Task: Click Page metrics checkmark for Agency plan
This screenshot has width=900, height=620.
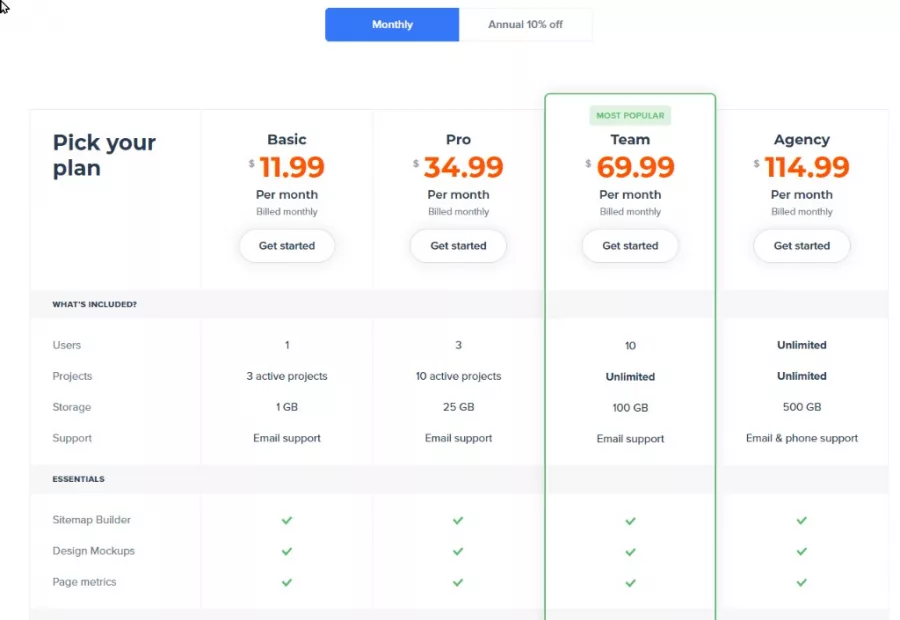Action: click(802, 582)
